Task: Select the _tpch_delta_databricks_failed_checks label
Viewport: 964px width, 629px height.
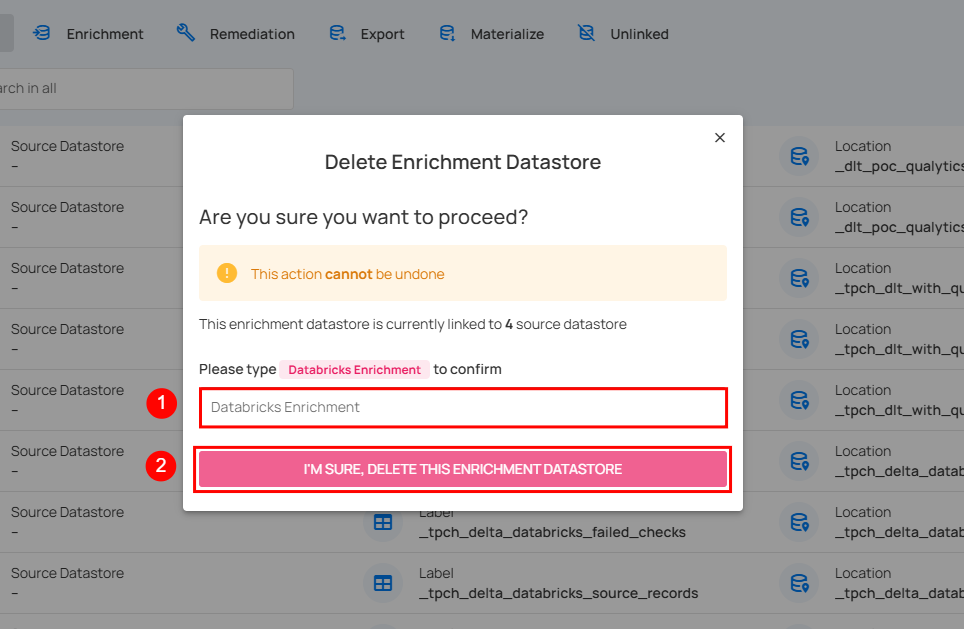Action: (552, 532)
